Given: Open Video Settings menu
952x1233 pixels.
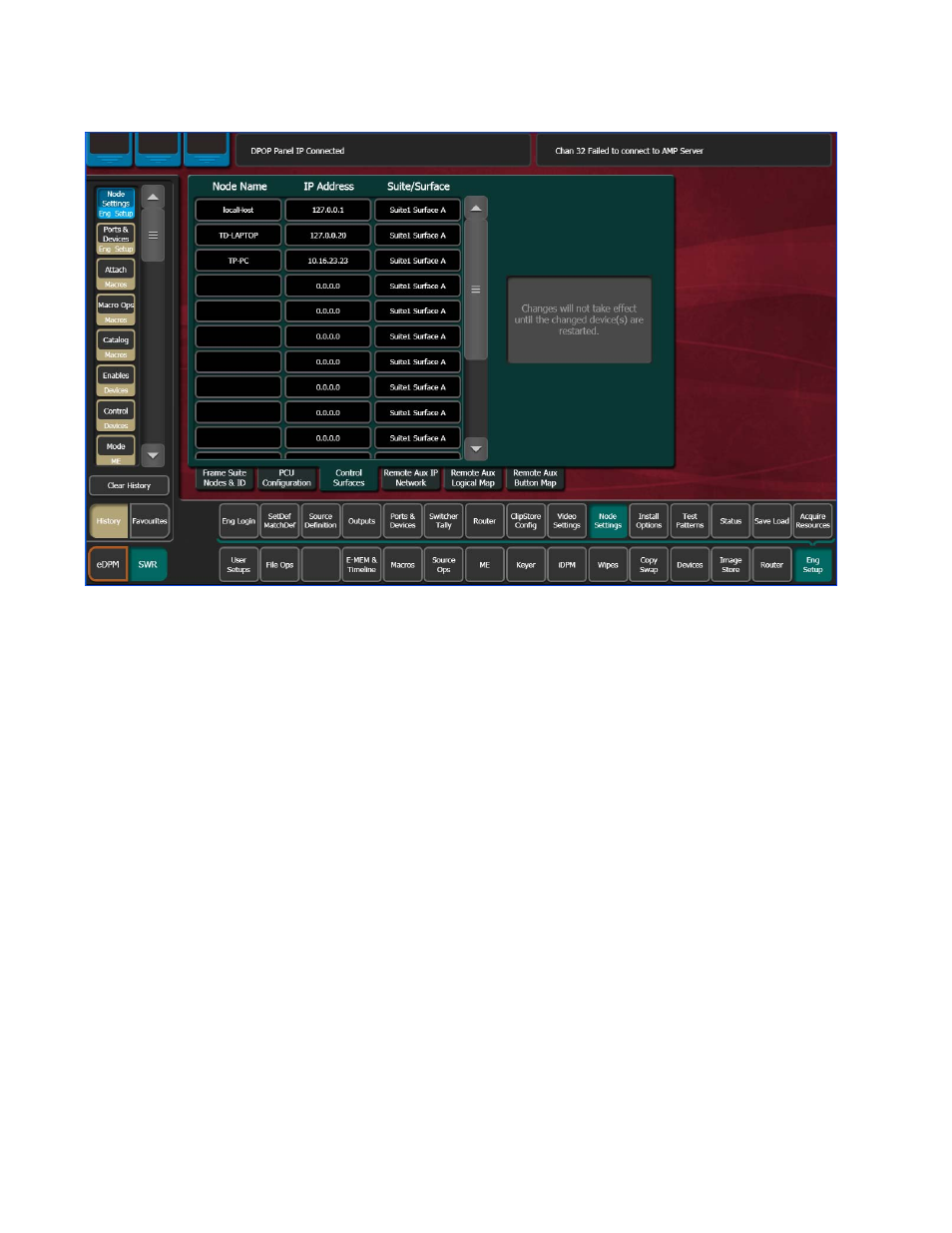Looking at the screenshot, I should point(567,521).
